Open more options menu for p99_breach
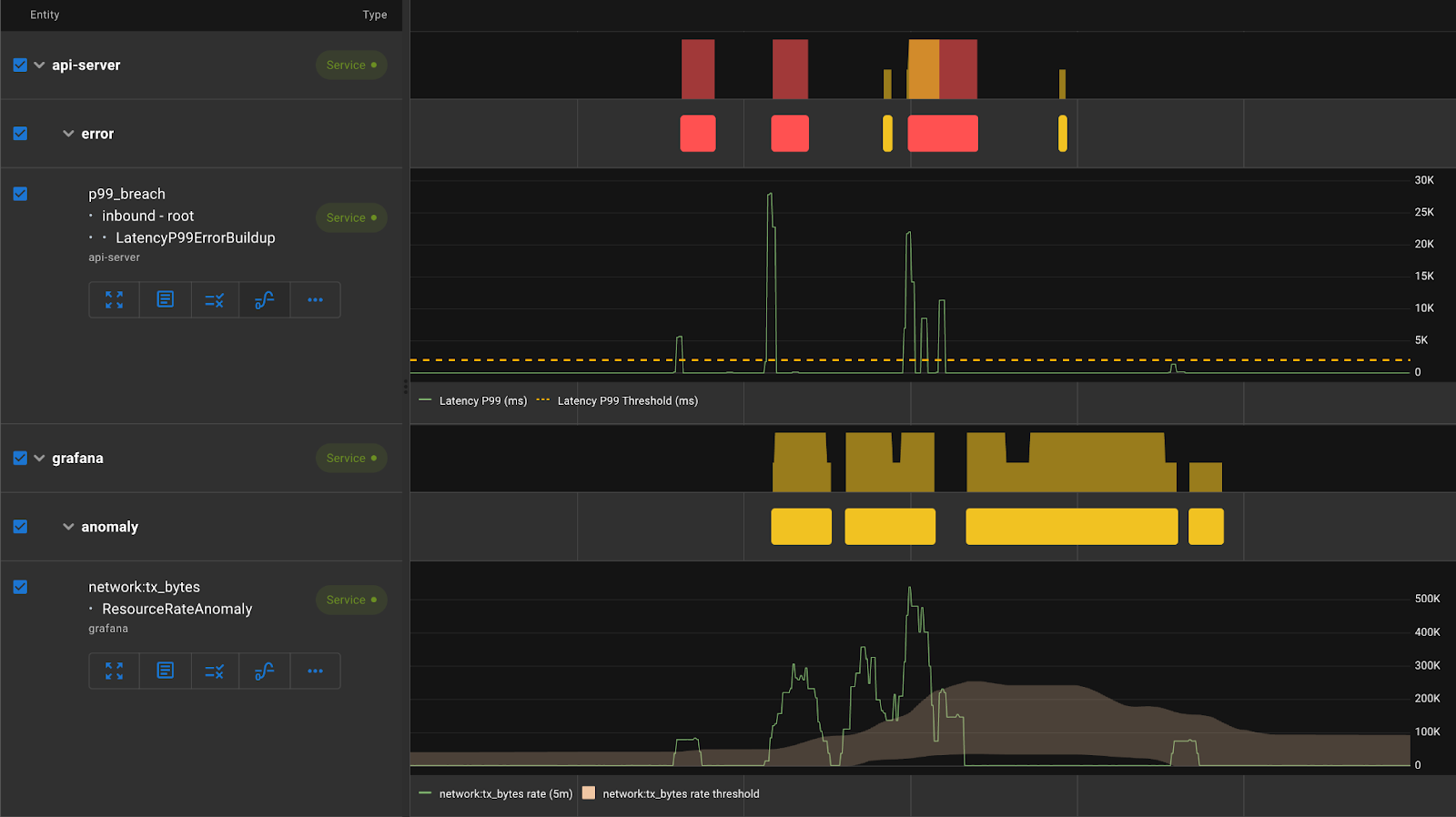1456x817 pixels. (315, 299)
